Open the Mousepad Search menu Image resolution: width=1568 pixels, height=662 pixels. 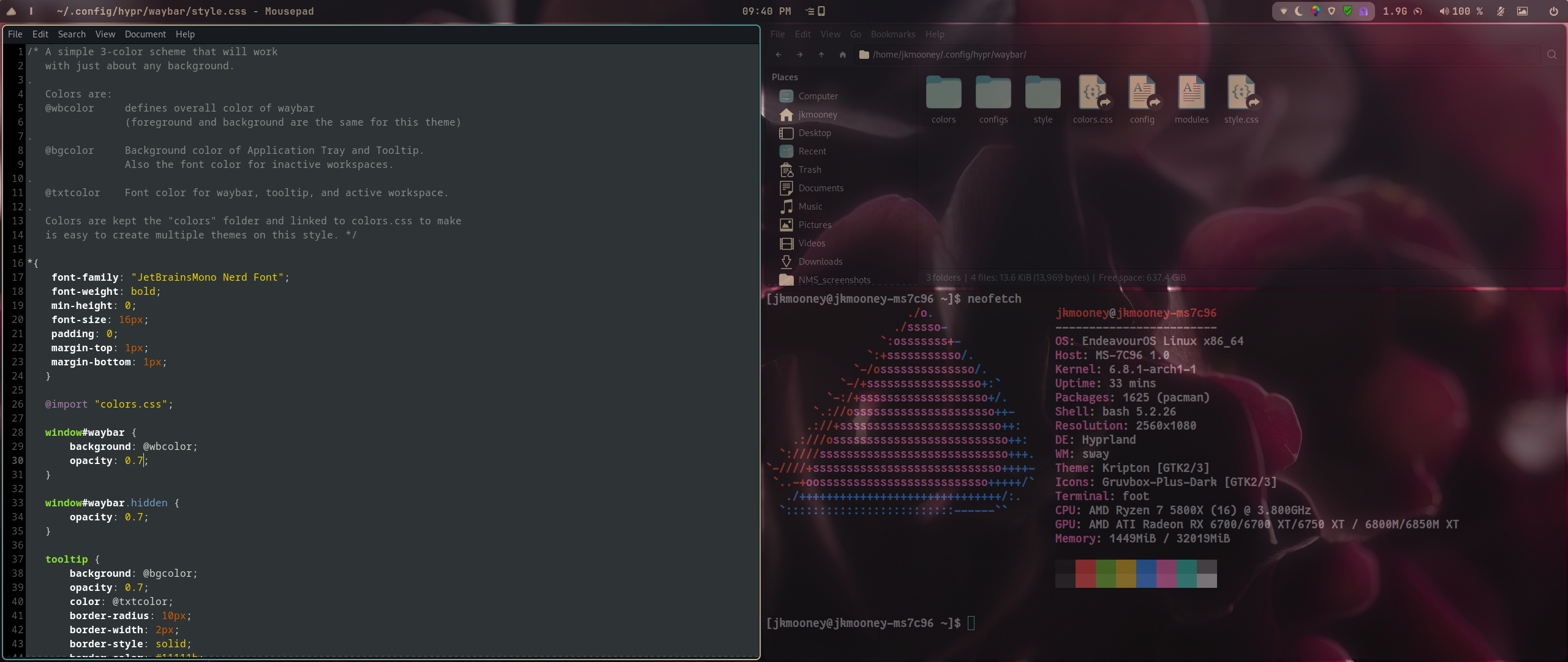click(x=72, y=34)
